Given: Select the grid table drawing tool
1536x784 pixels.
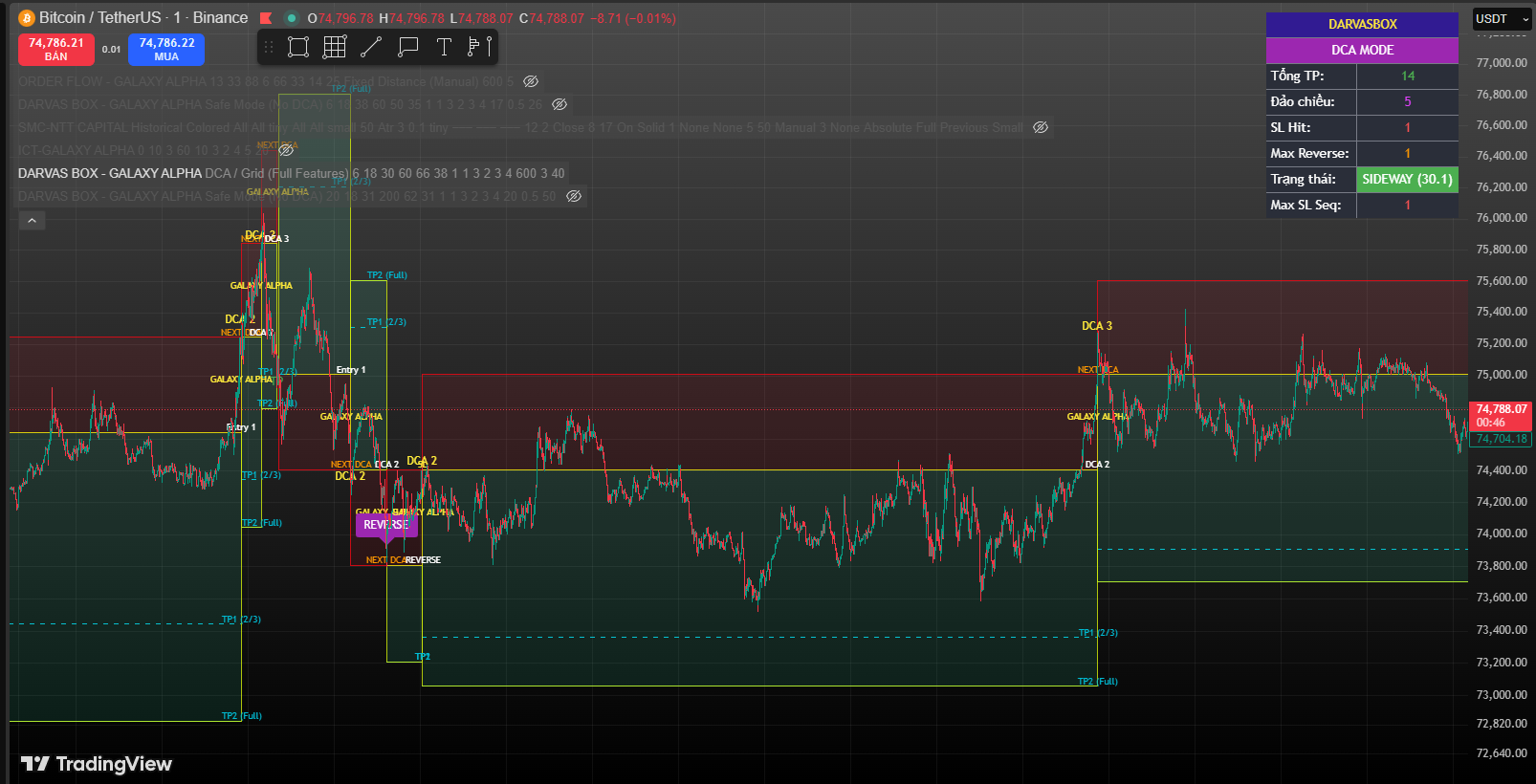Looking at the screenshot, I should coord(335,47).
